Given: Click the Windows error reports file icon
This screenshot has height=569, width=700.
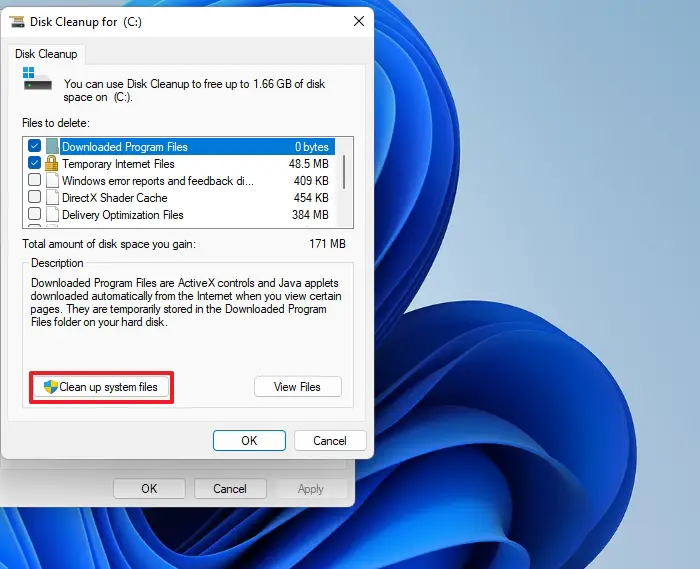Looking at the screenshot, I should 52,180.
